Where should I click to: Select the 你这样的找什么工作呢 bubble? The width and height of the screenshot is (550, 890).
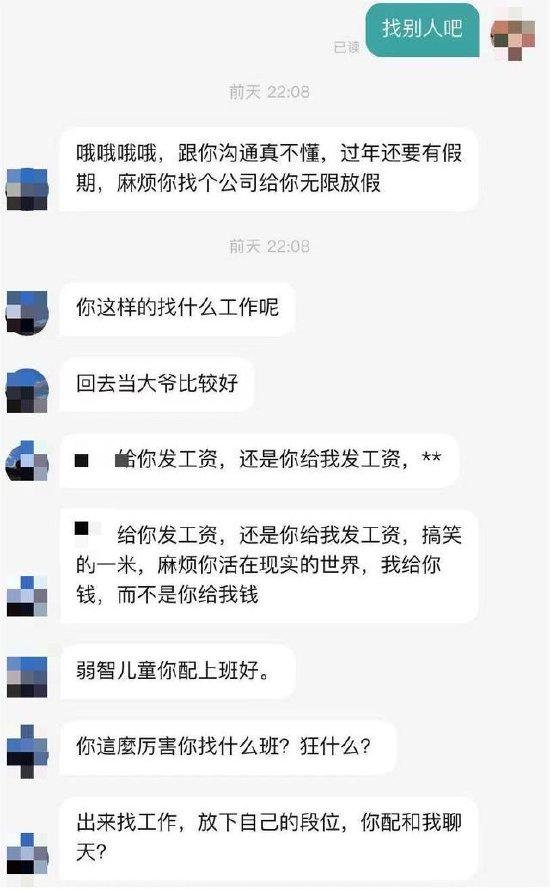click(177, 309)
